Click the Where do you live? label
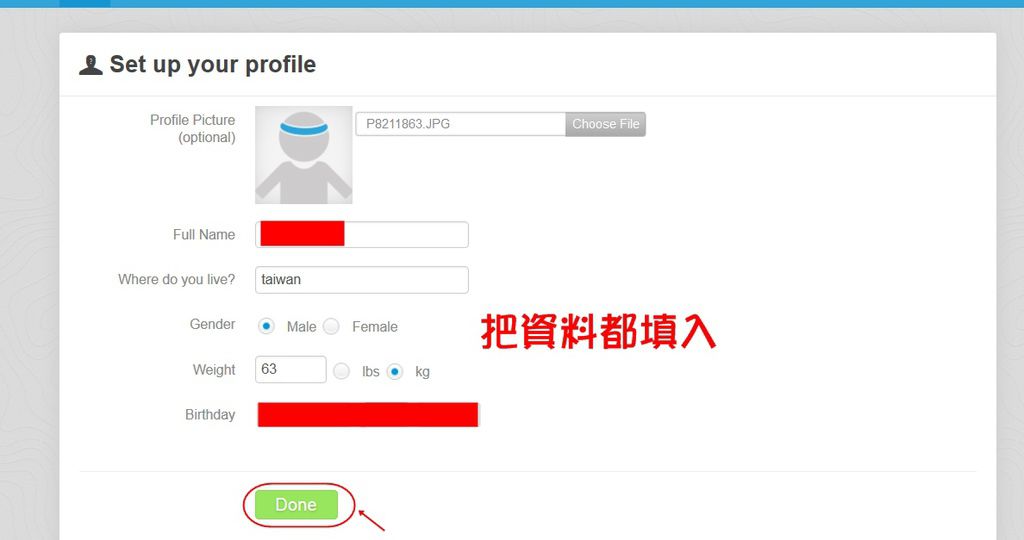This screenshot has height=540, width=1024. pos(176,279)
